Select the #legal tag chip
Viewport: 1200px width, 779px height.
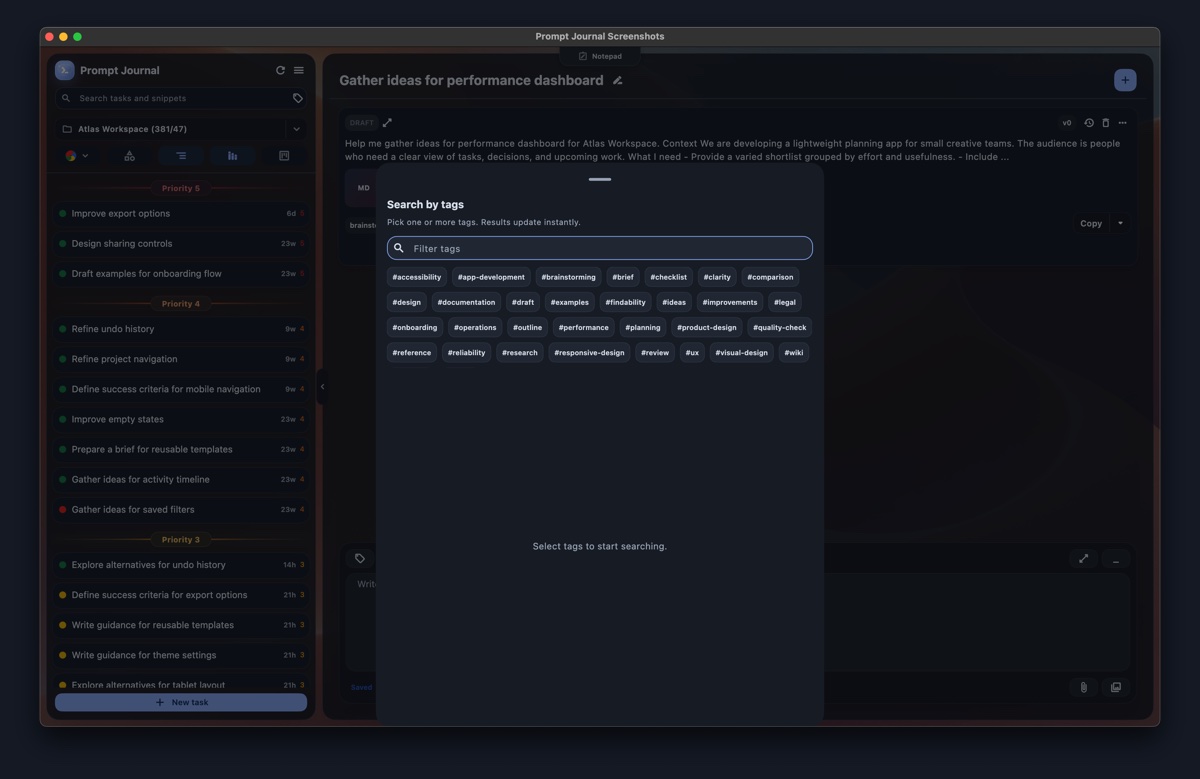[x=785, y=302]
